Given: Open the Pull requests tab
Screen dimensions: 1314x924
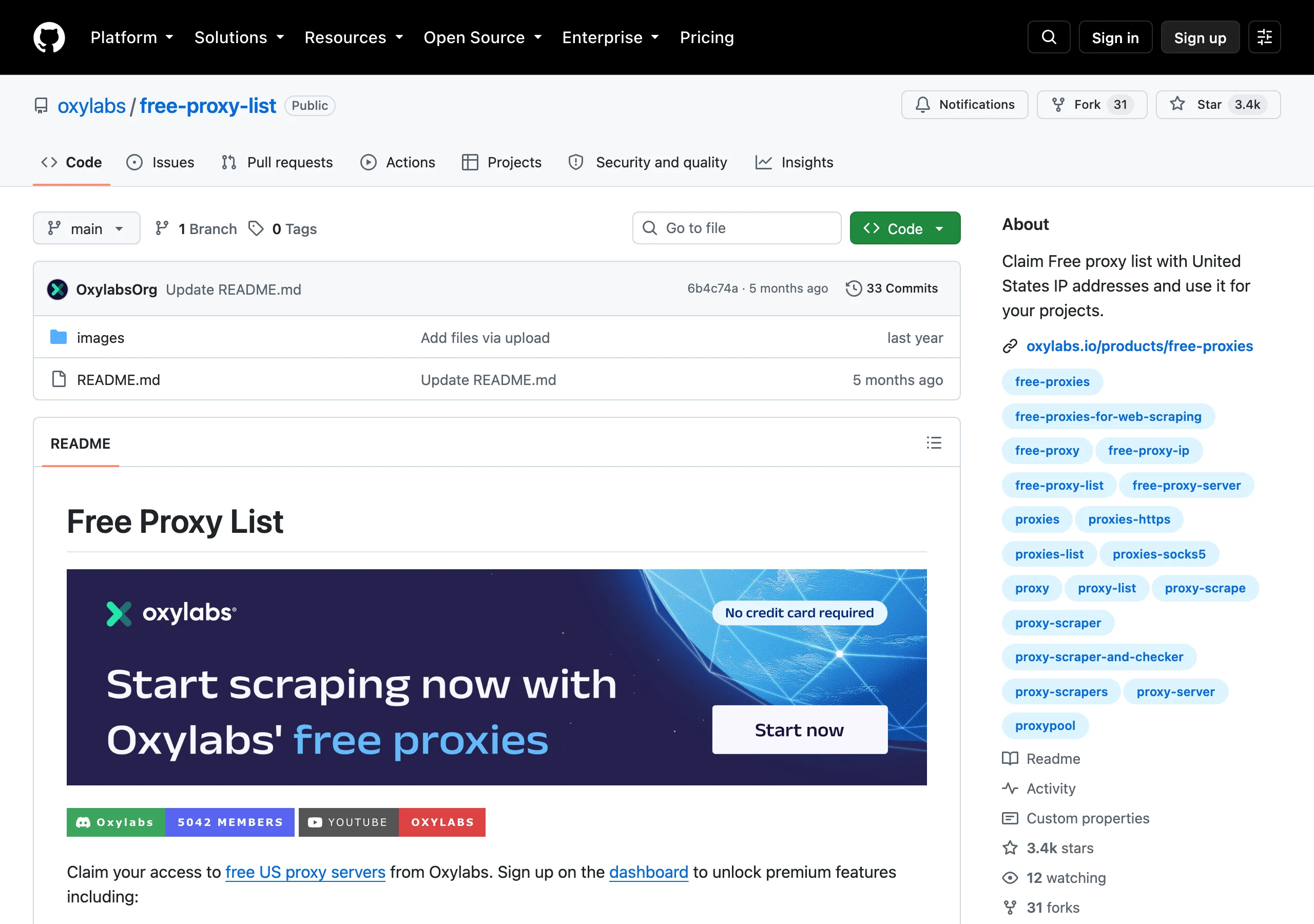Looking at the screenshot, I should 277,163.
